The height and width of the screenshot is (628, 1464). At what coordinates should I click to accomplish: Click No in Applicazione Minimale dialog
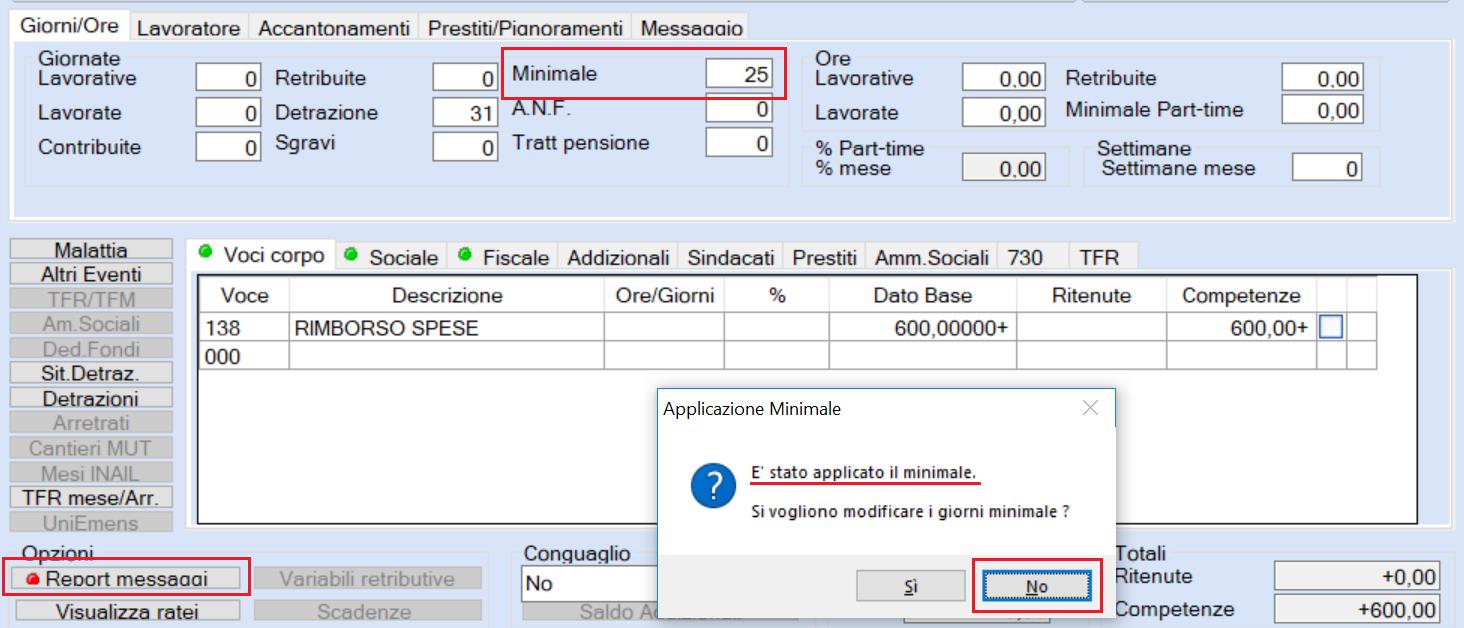[1037, 586]
